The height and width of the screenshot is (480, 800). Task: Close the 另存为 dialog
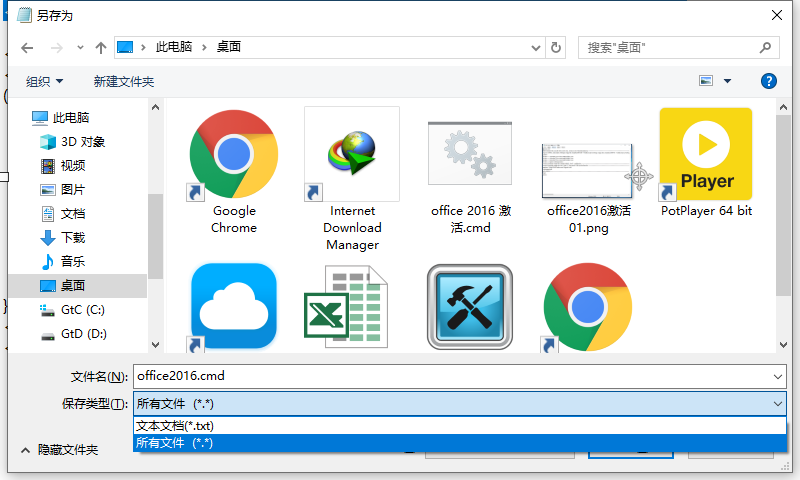pyautogui.click(x=777, y=15)
